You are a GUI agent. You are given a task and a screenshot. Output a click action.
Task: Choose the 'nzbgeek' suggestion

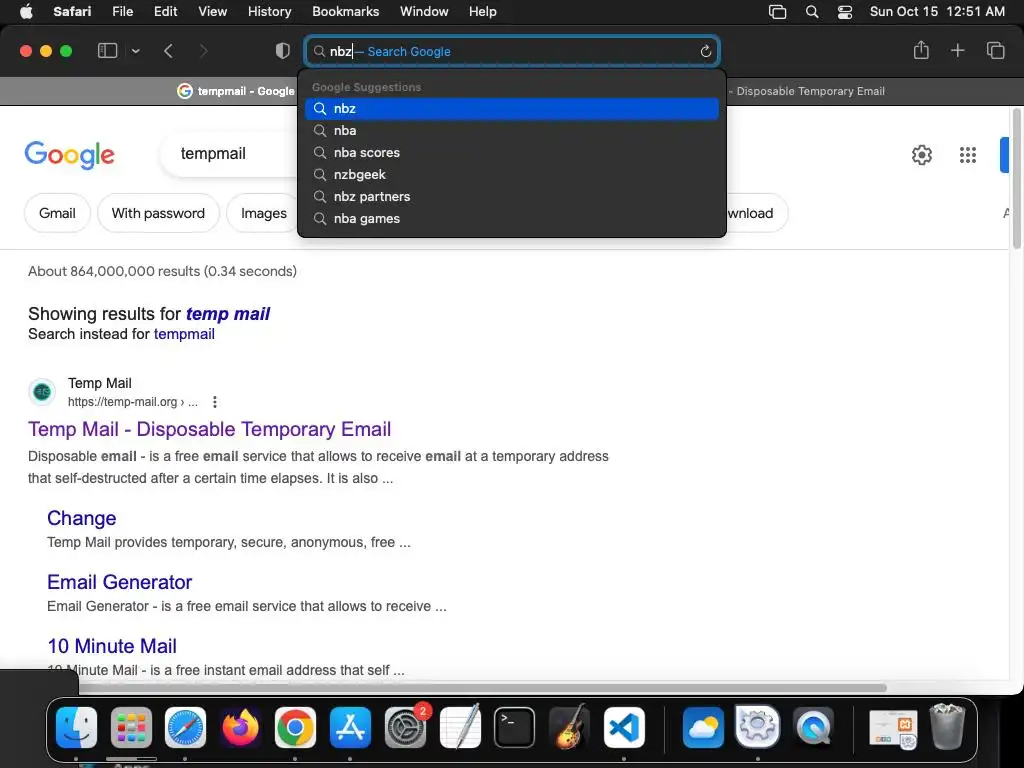(x=512, y=174)
